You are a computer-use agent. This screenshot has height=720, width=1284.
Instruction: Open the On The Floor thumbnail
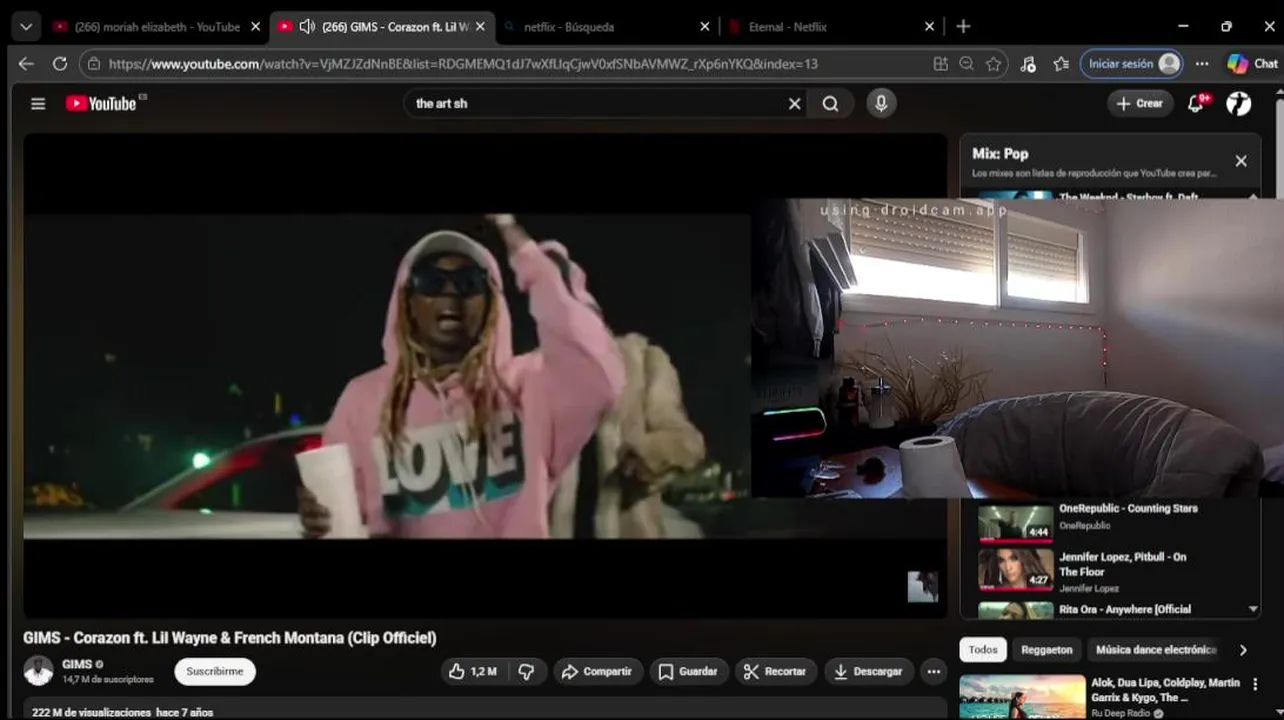click(x=1015, y=569)
